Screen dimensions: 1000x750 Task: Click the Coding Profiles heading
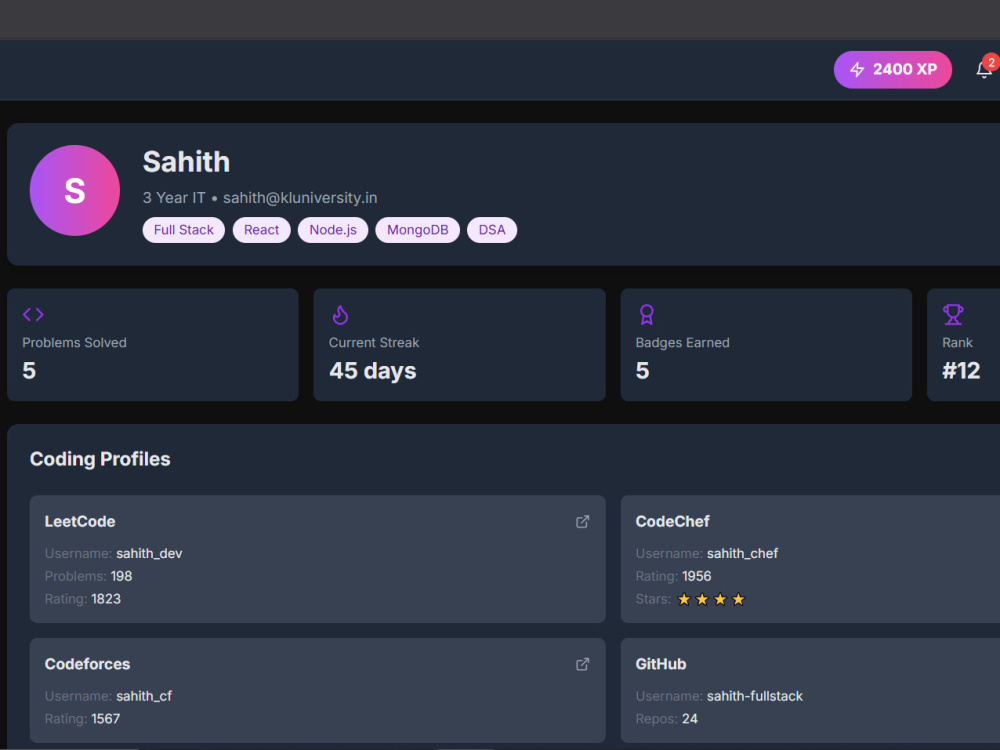click(100, 459)
